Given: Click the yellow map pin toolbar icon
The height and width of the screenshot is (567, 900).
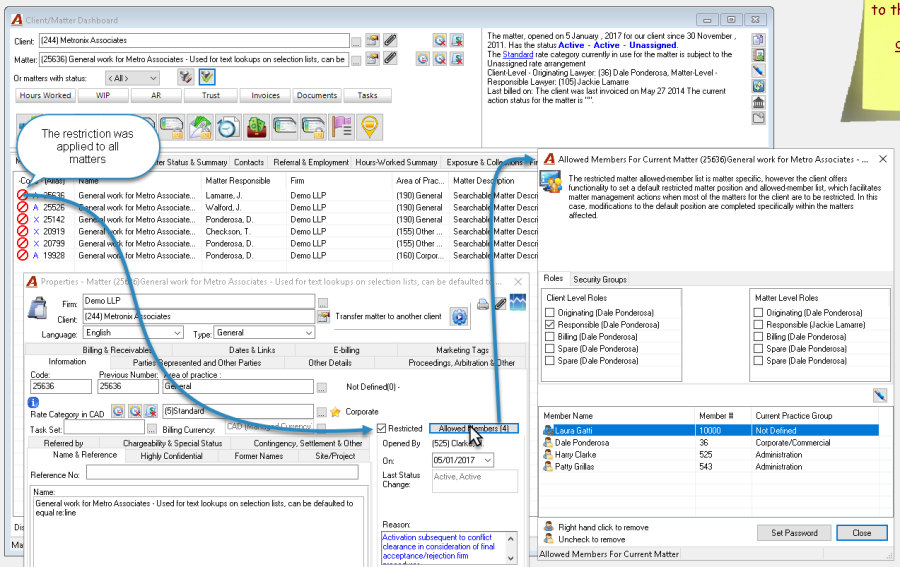Looking at the screenshot, I should point(370,127).
